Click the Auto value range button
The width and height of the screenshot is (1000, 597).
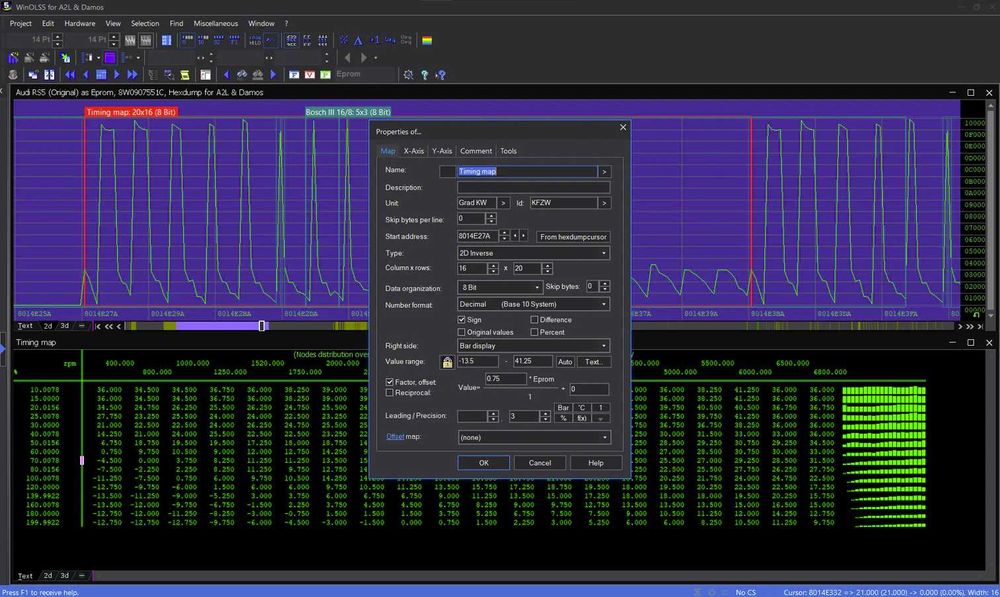(x=564, y=362)
